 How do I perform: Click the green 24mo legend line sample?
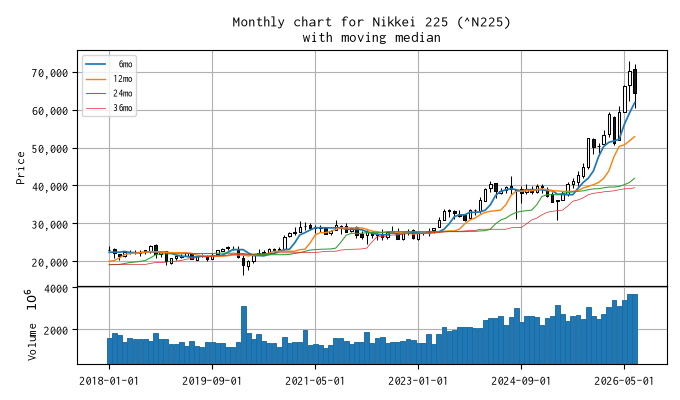tap(95, 93)
